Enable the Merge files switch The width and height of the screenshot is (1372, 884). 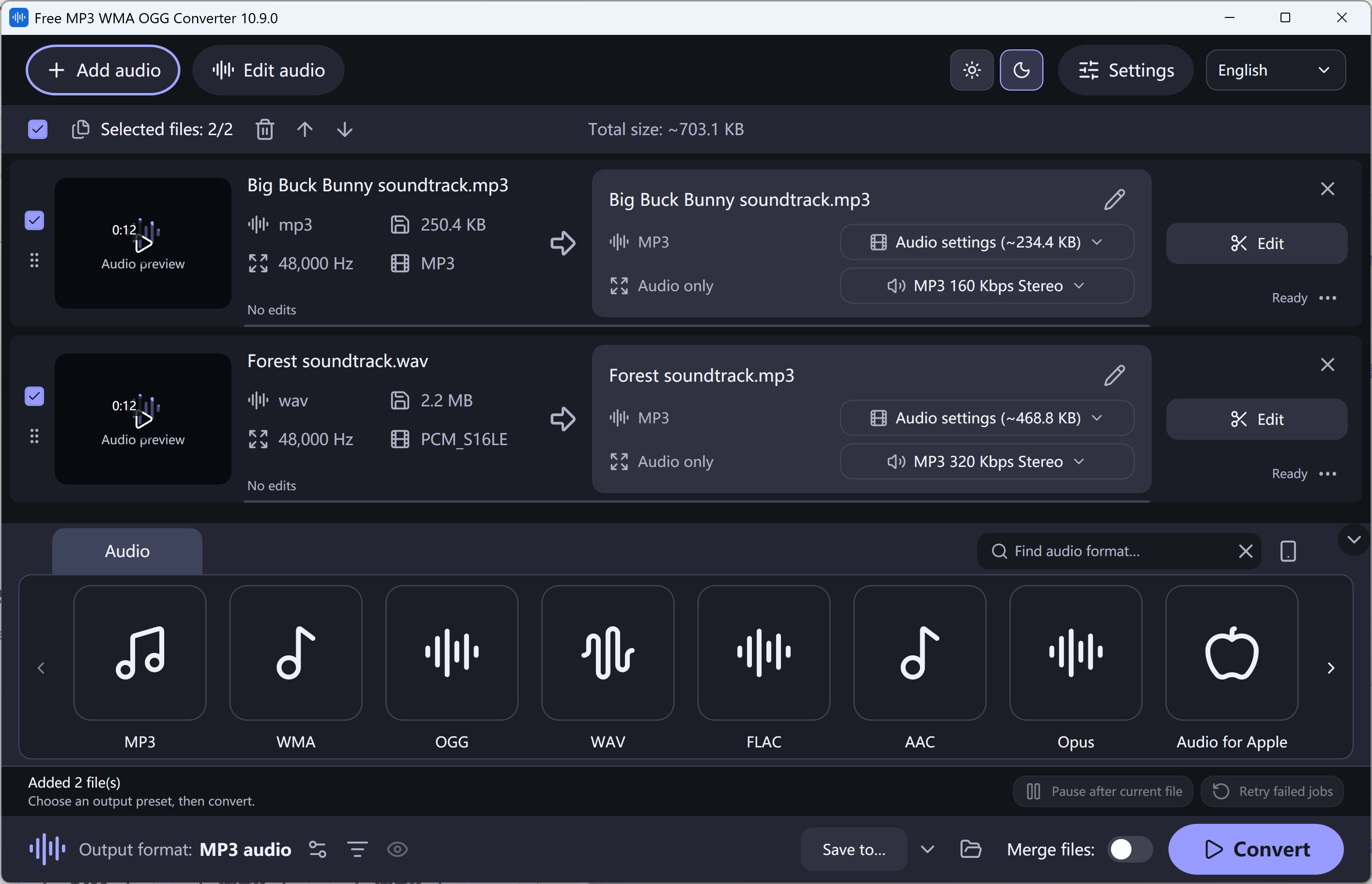1129,849
